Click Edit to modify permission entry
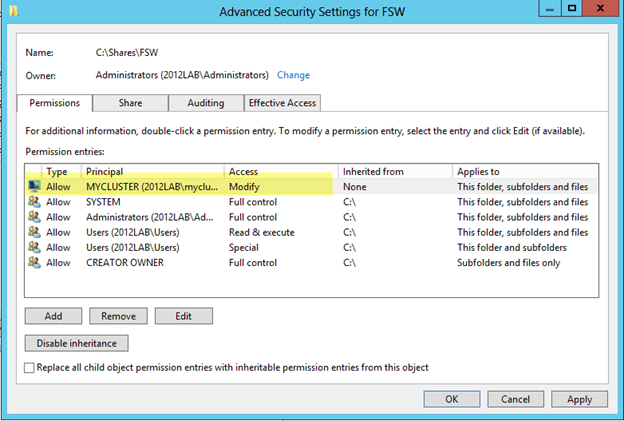624x421 pixels. pos(183,316)
